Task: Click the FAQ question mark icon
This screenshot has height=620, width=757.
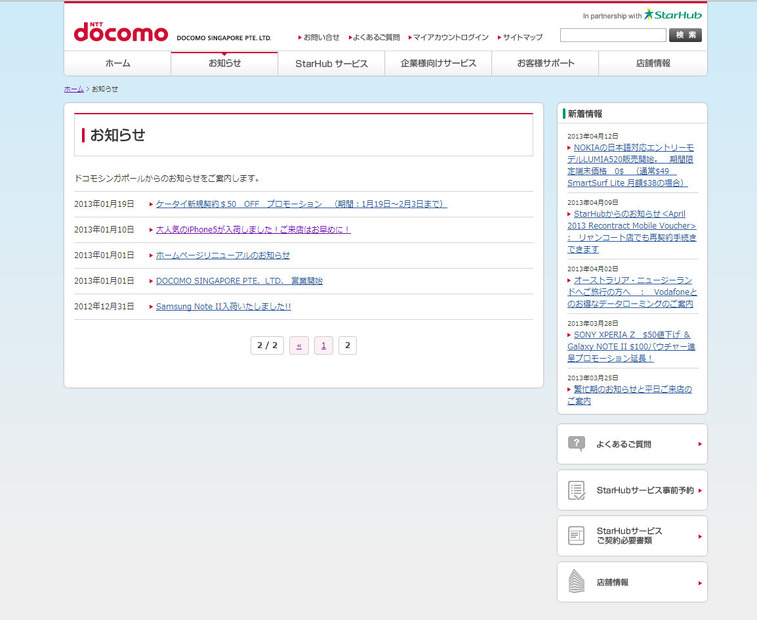Action: [x=576, y=444]
